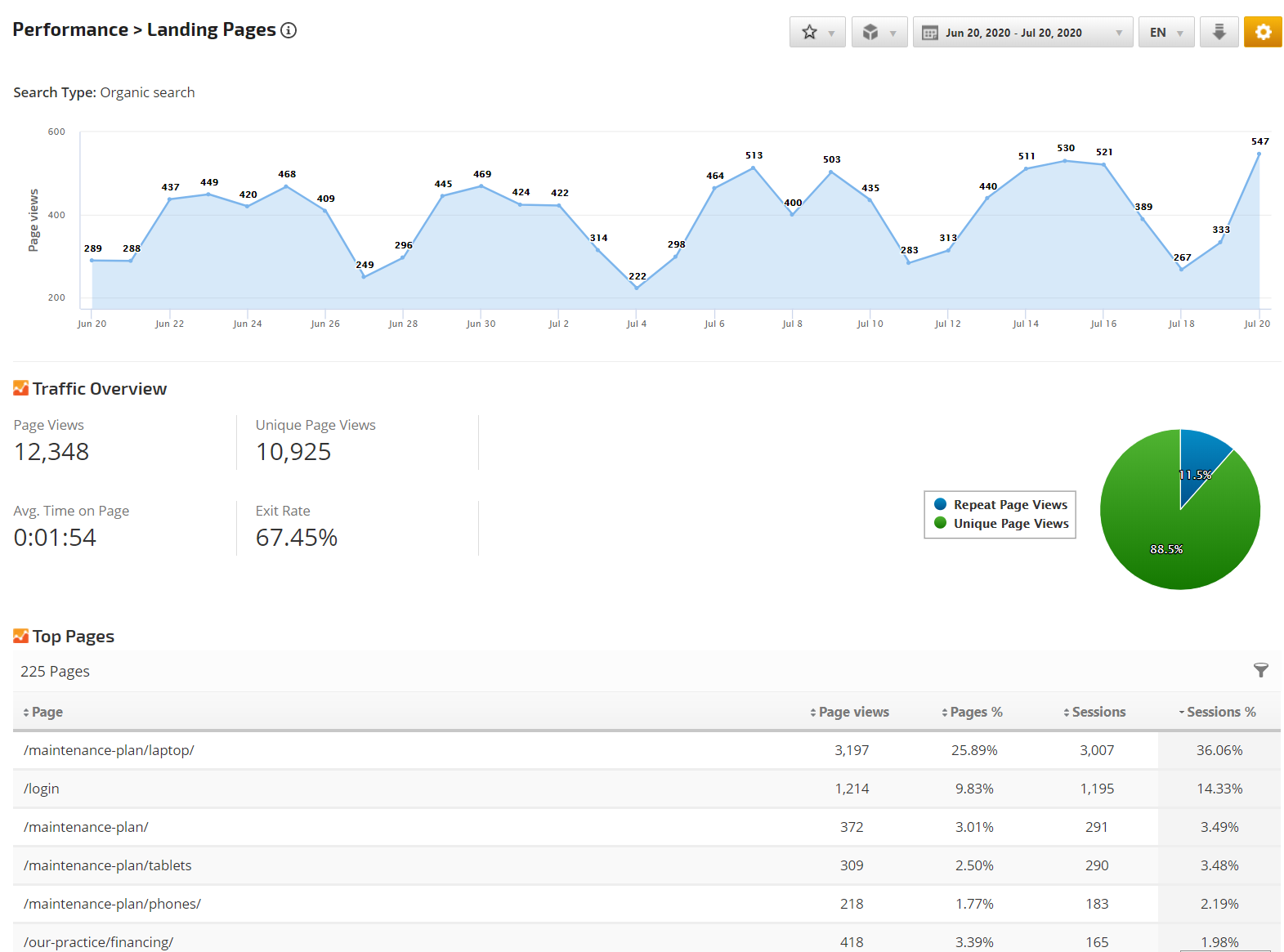The width and height of the screenshot is (1284, 952).
Task: Sort table by Page column
Action: 47,713
